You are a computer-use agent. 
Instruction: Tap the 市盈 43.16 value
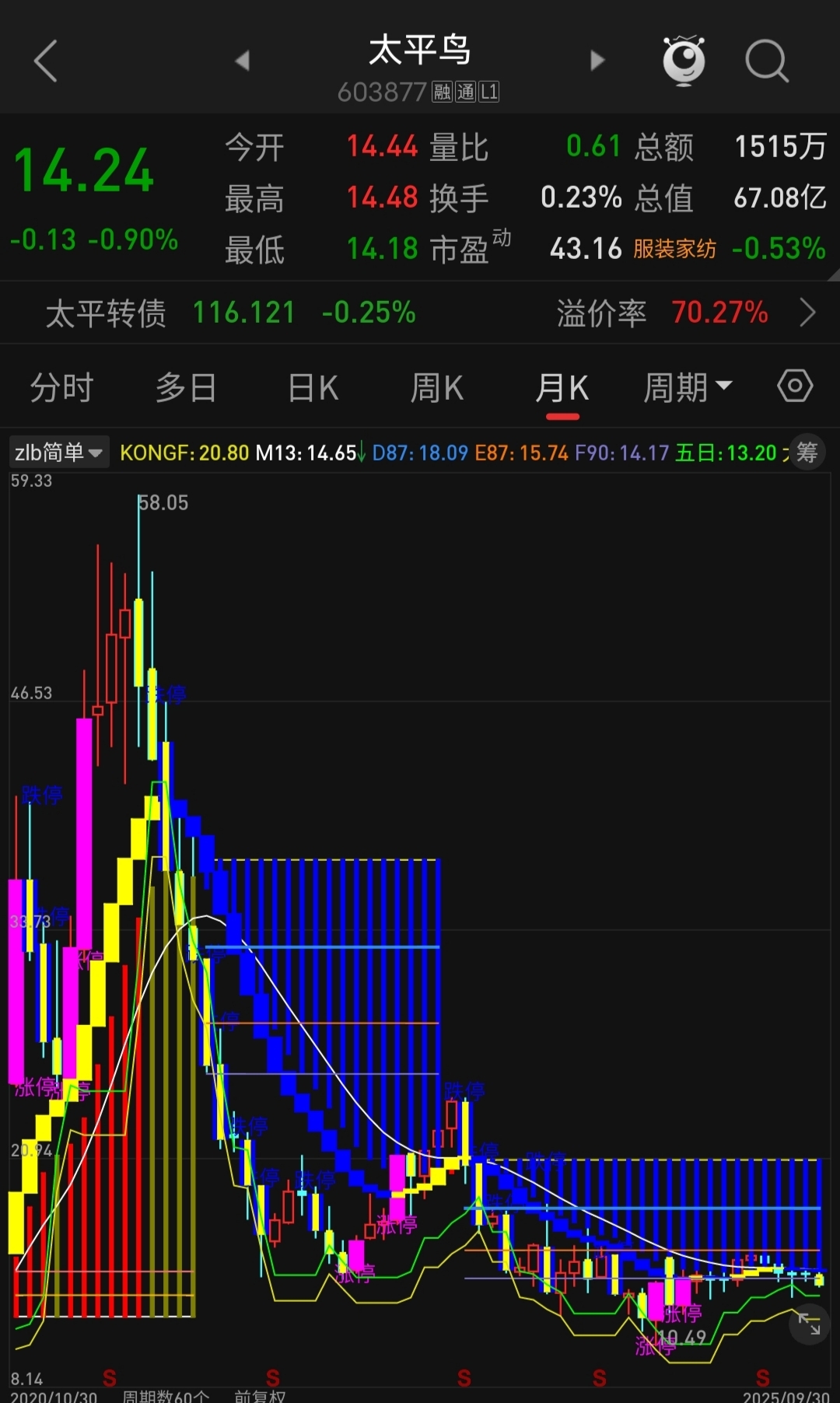point(586,249)
